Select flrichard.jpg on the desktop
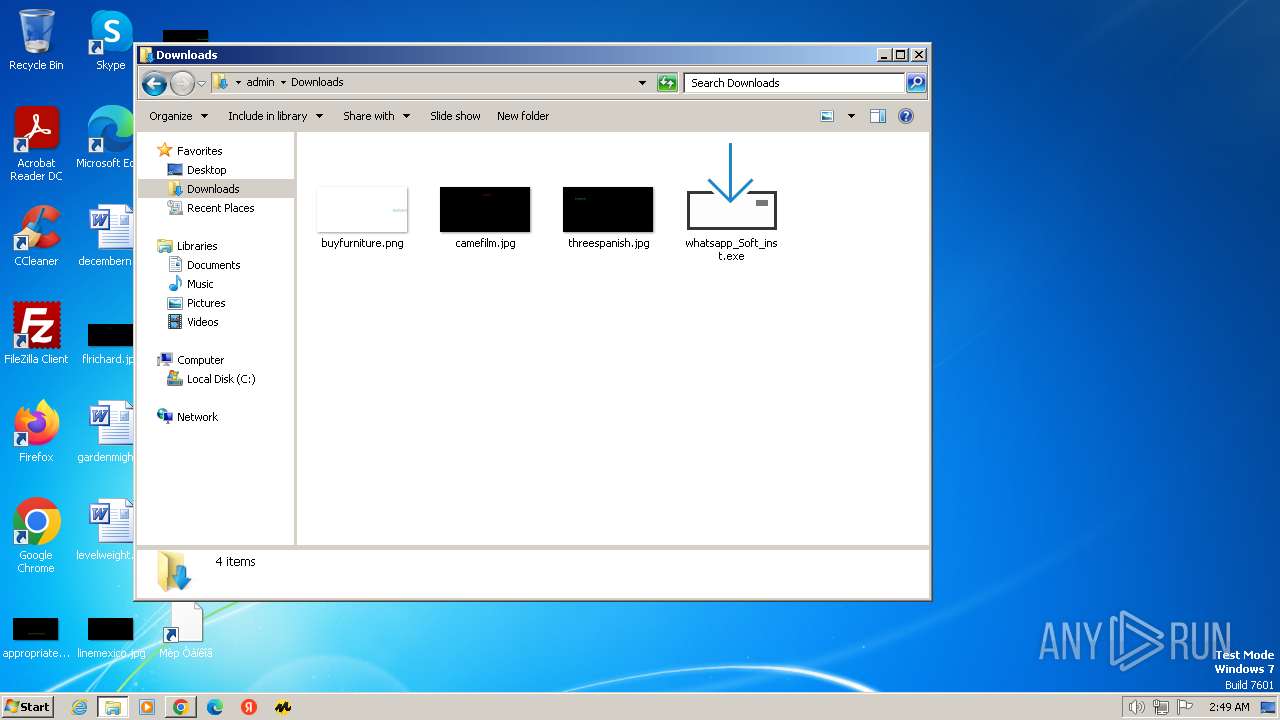Screen dimensions: 1280x720 point(108,342)
